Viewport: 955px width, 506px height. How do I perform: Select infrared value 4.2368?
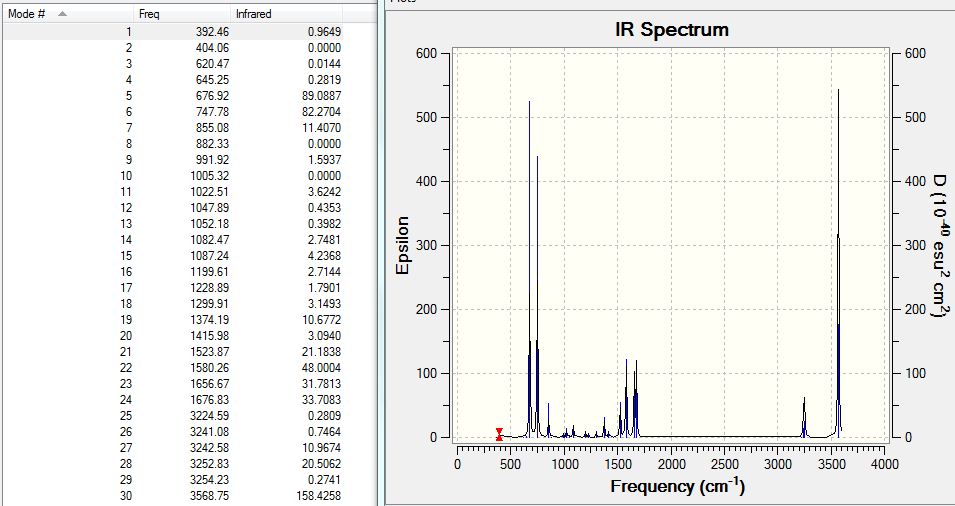[x=324, y=256]
